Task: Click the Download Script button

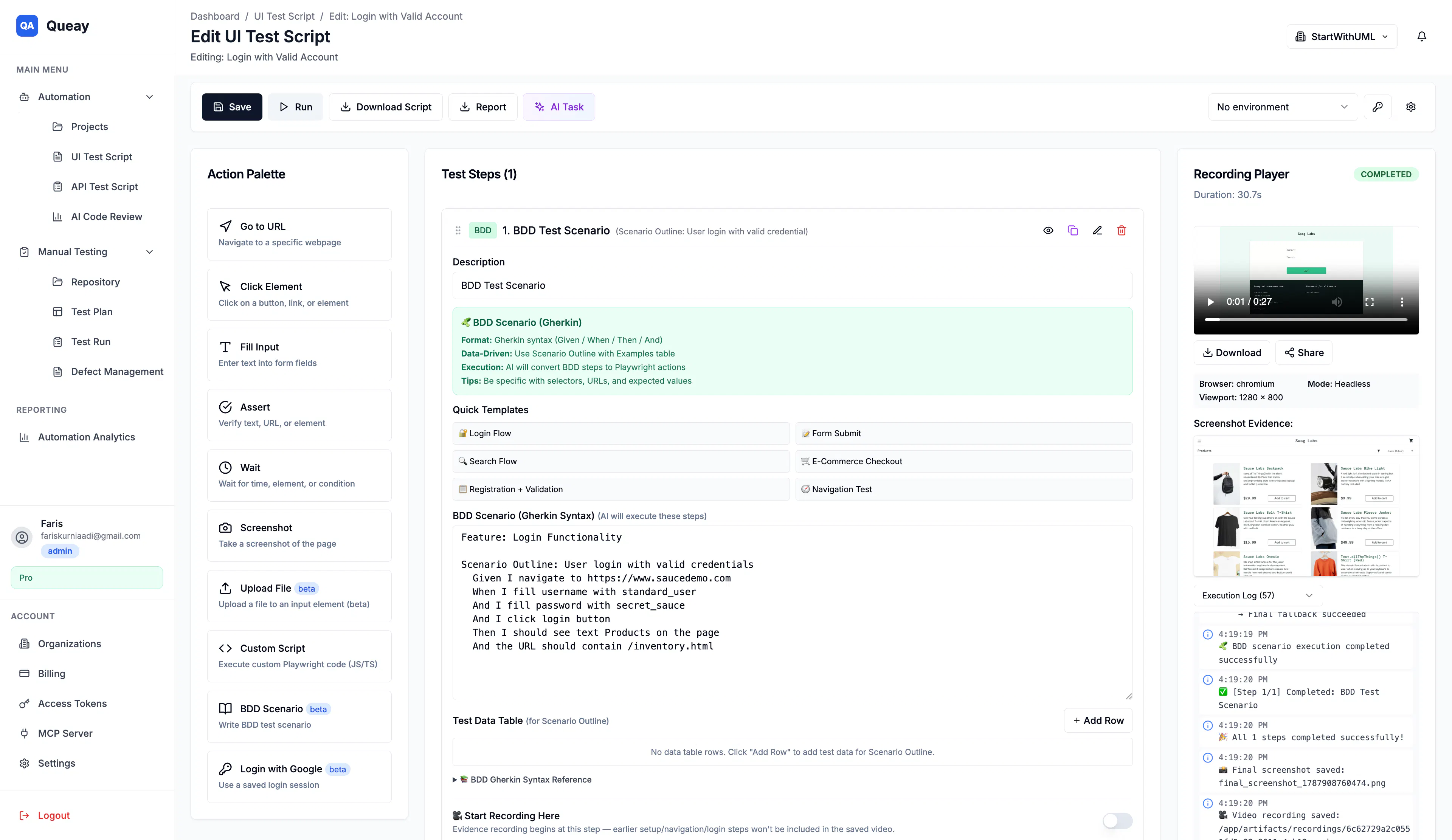Action: [385, 107]
